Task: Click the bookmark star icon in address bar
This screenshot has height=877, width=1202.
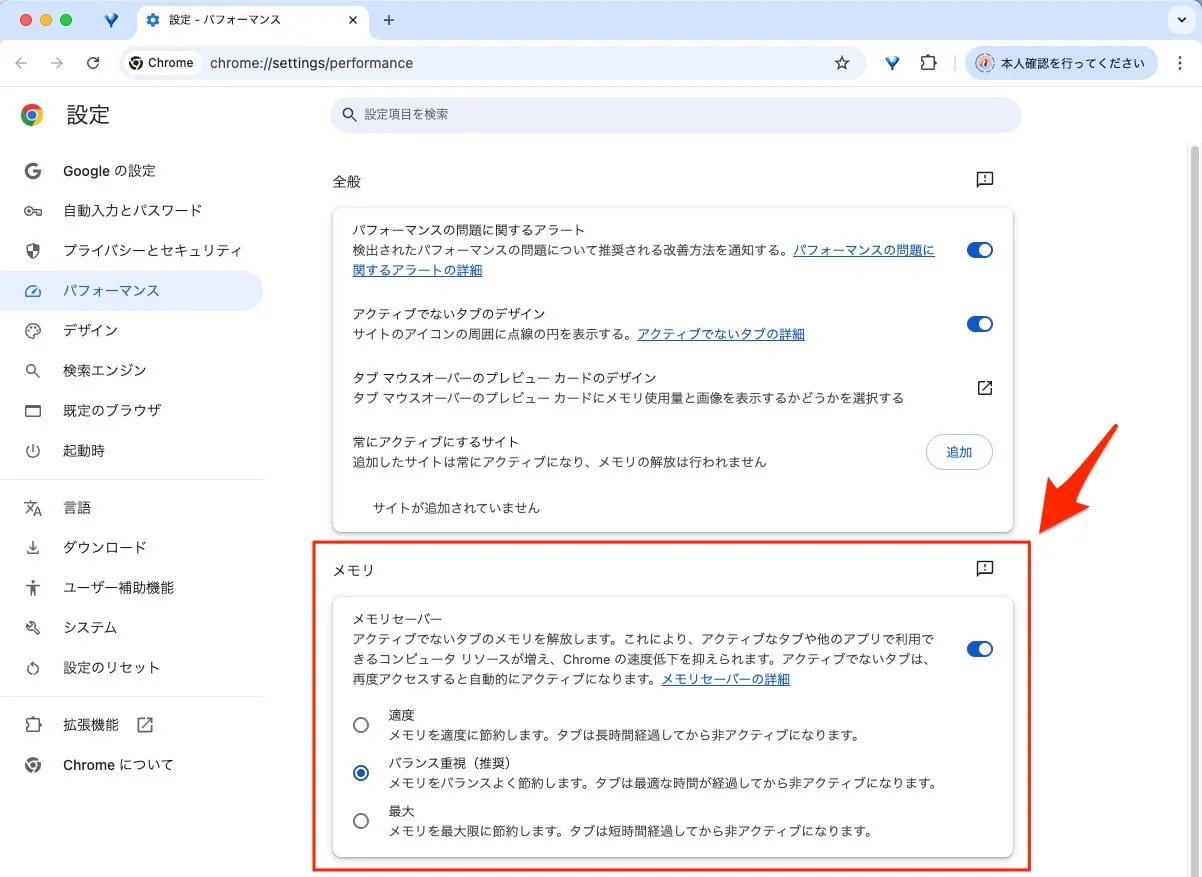Action: (x=842, y=63)
